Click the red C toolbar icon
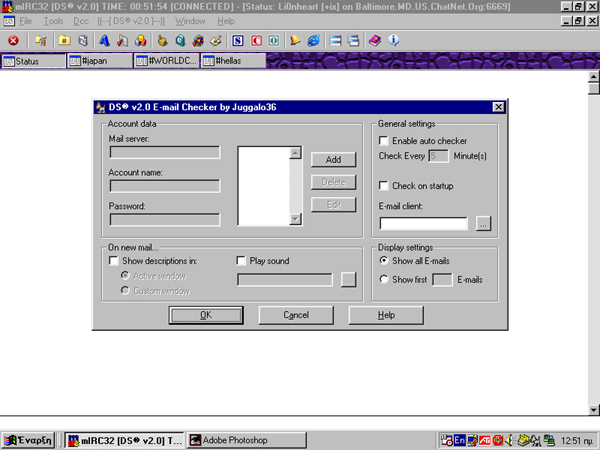 (x=256, y=41)
